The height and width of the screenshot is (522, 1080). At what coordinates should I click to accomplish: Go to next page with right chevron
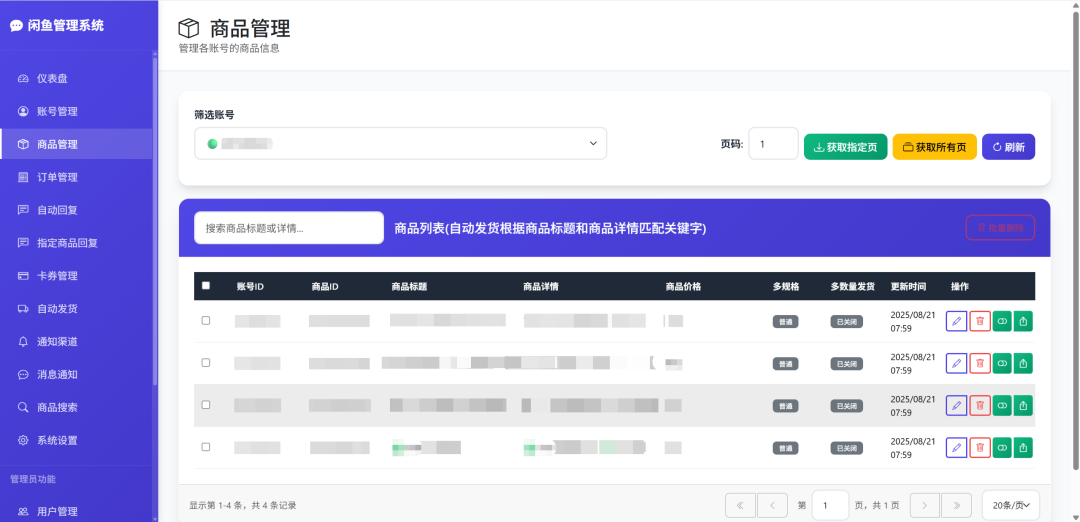(925, 505)
